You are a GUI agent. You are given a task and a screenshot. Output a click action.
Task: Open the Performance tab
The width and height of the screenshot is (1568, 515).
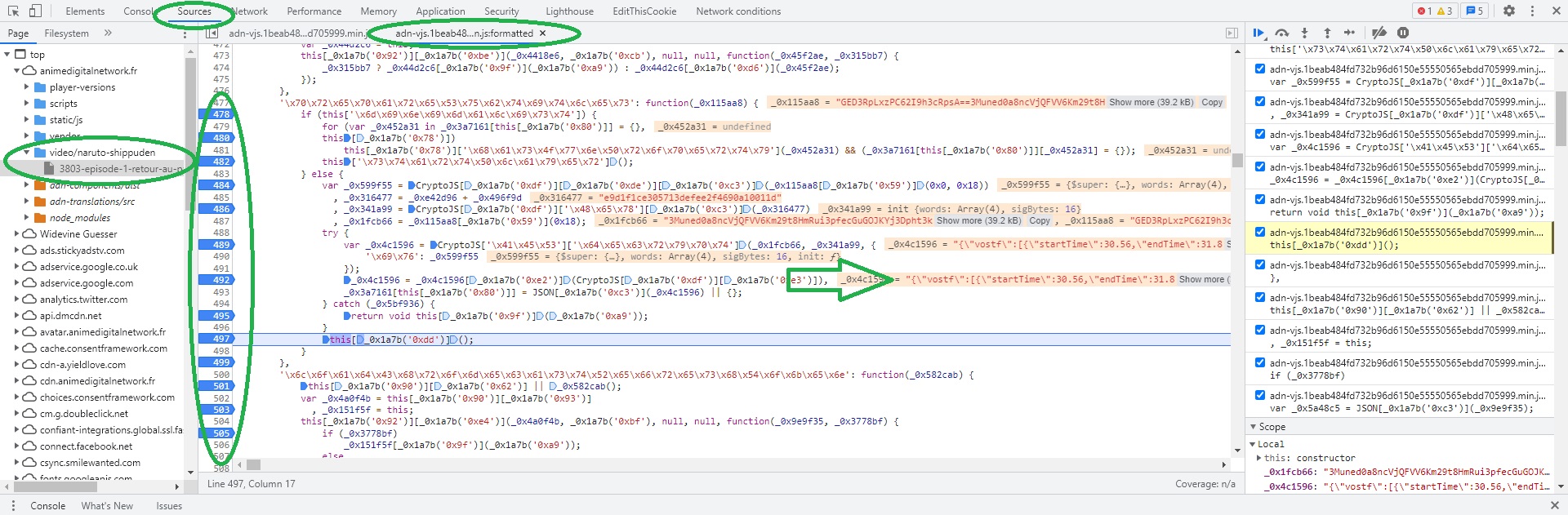tap(314, 11)
